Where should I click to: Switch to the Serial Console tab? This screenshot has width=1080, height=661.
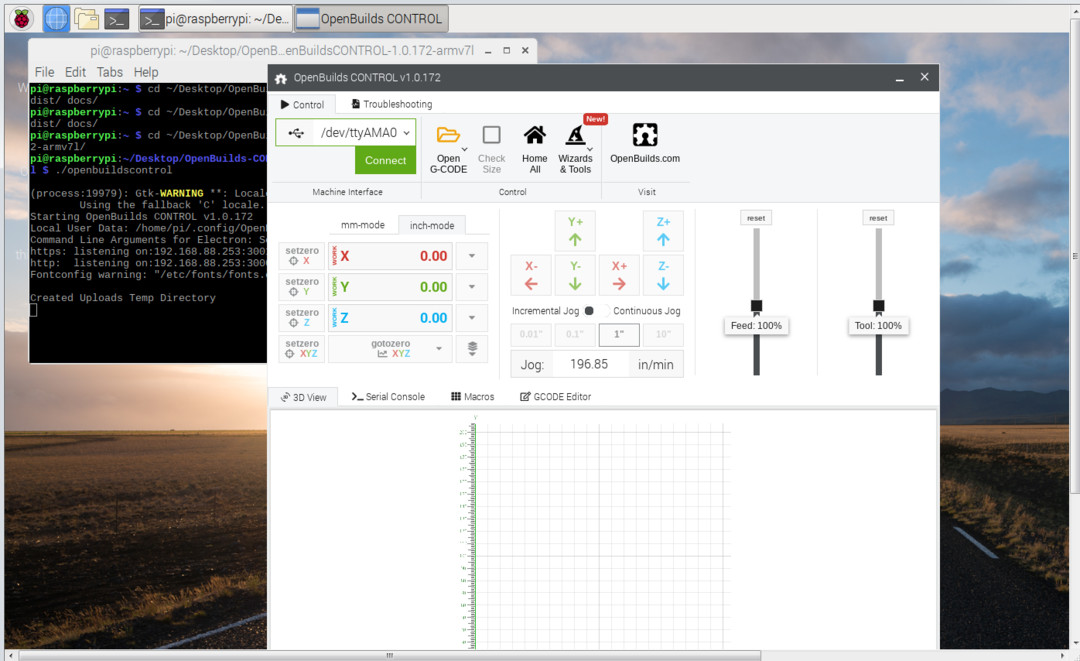(x=388, y=397)
